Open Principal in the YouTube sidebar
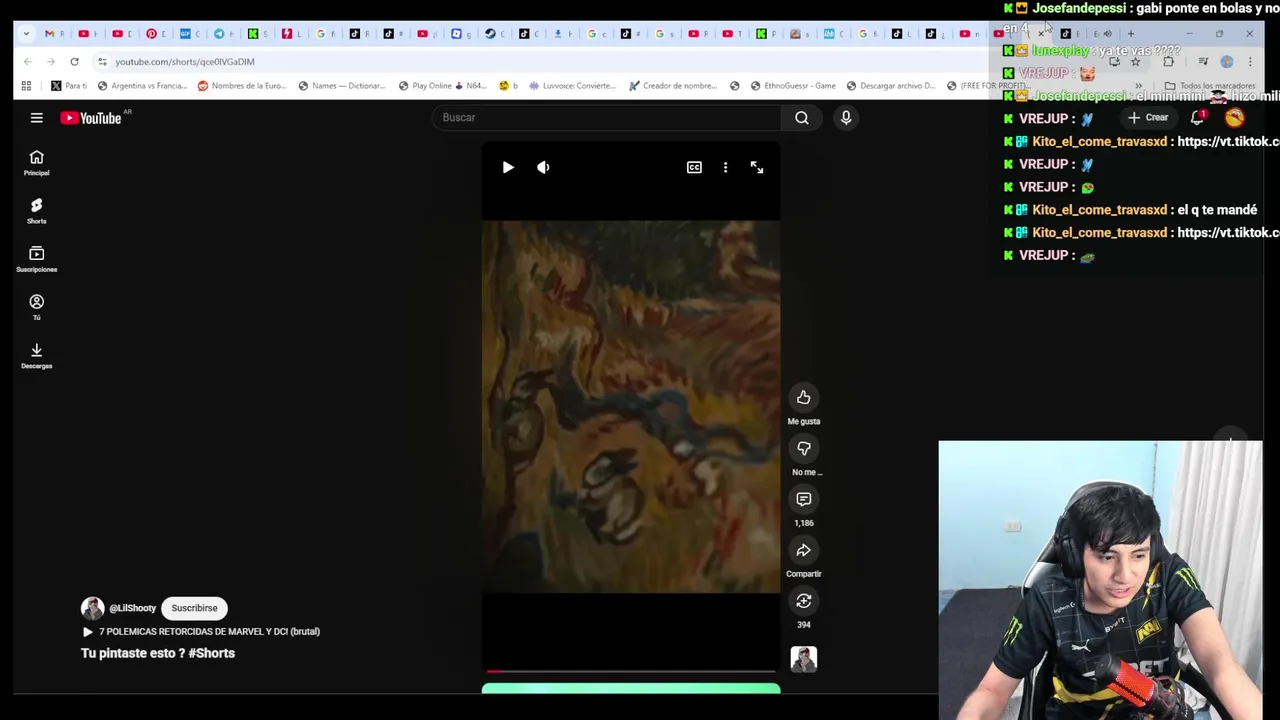Screen dimensions: 1280x720 [36, 163]
